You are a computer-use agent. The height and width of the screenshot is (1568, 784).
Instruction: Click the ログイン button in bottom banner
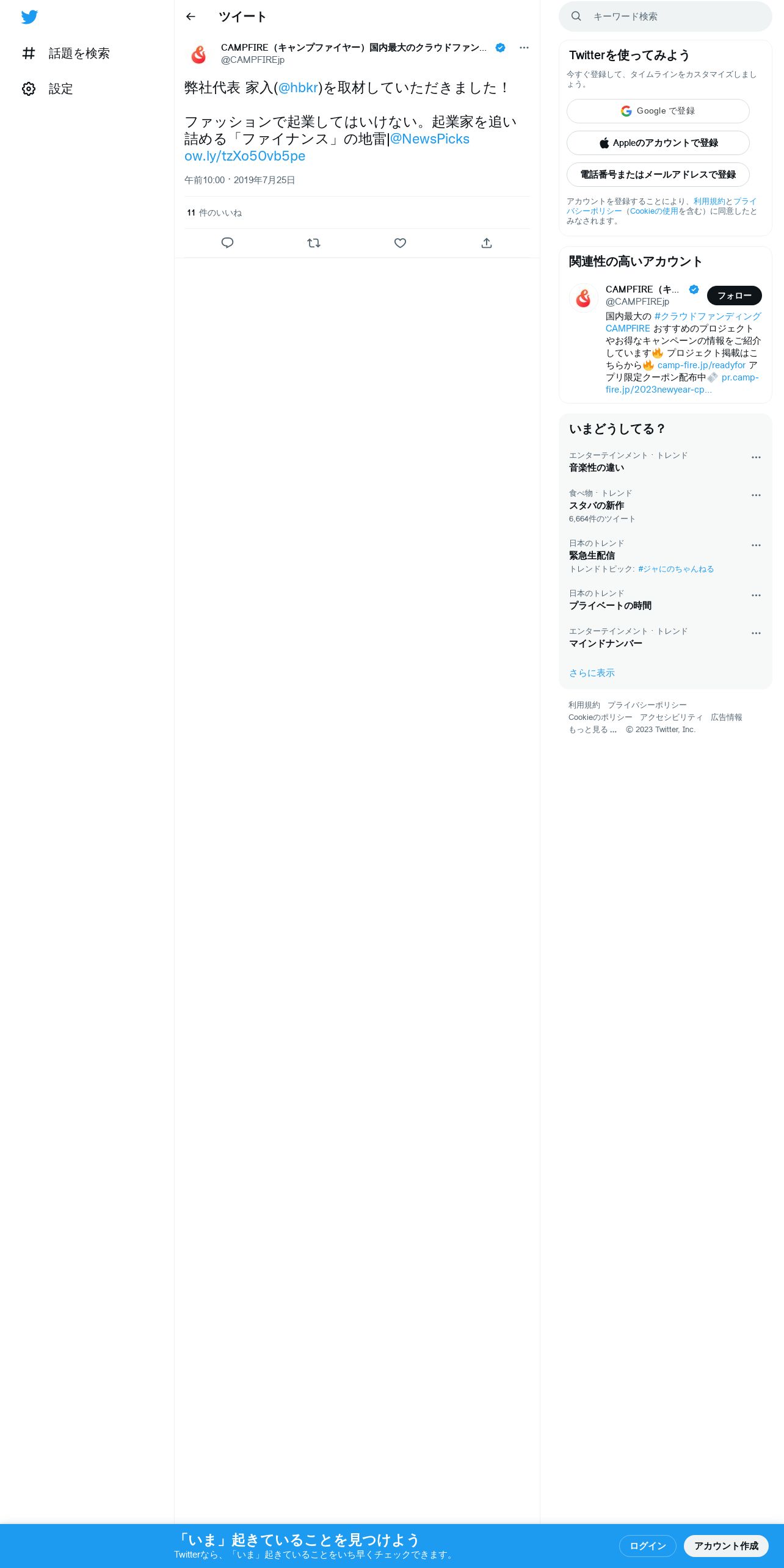click(x=648, y=1545)
